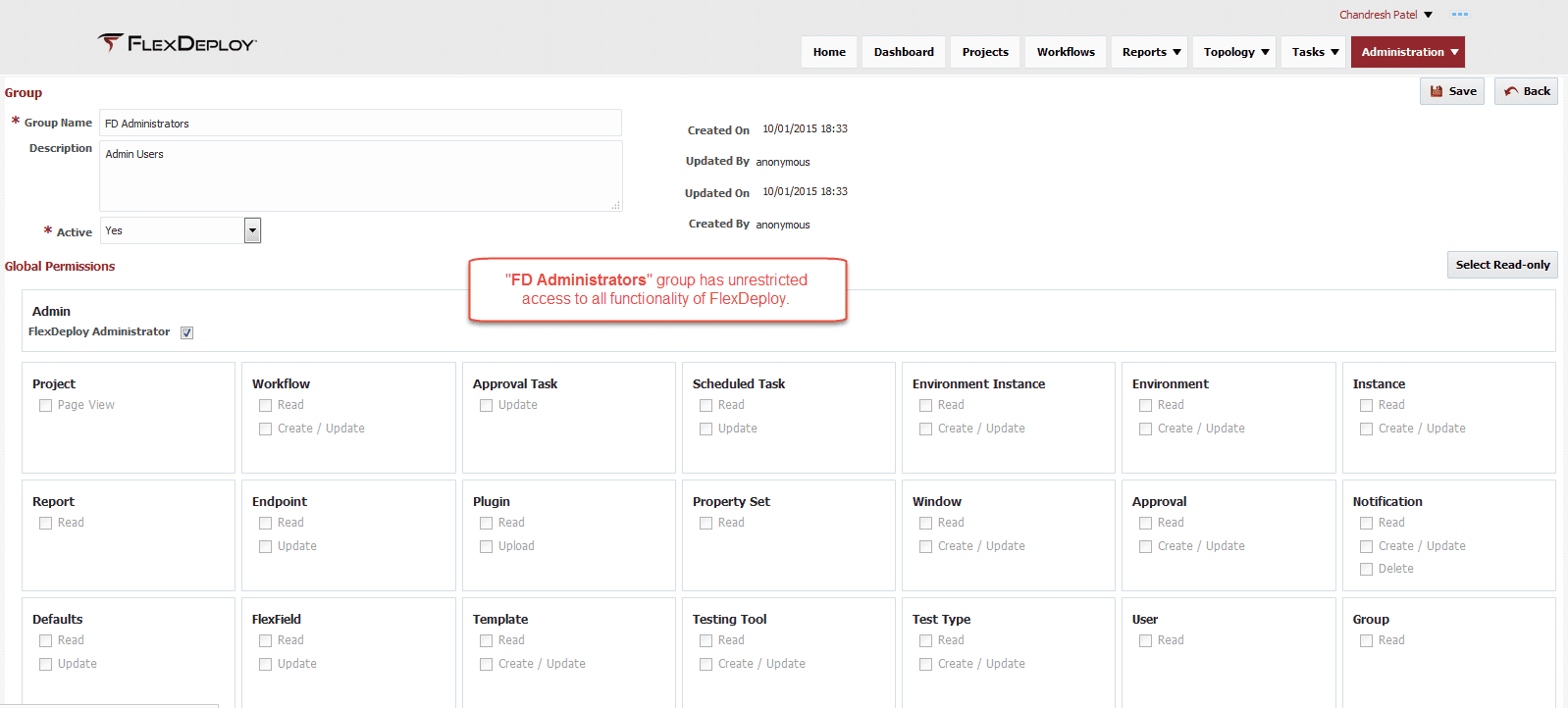The height and width of the screenshot is (708, 1568).
Task: Tick the User Read checkbox
Action: pyautogui.click(x=1145, y=640)
